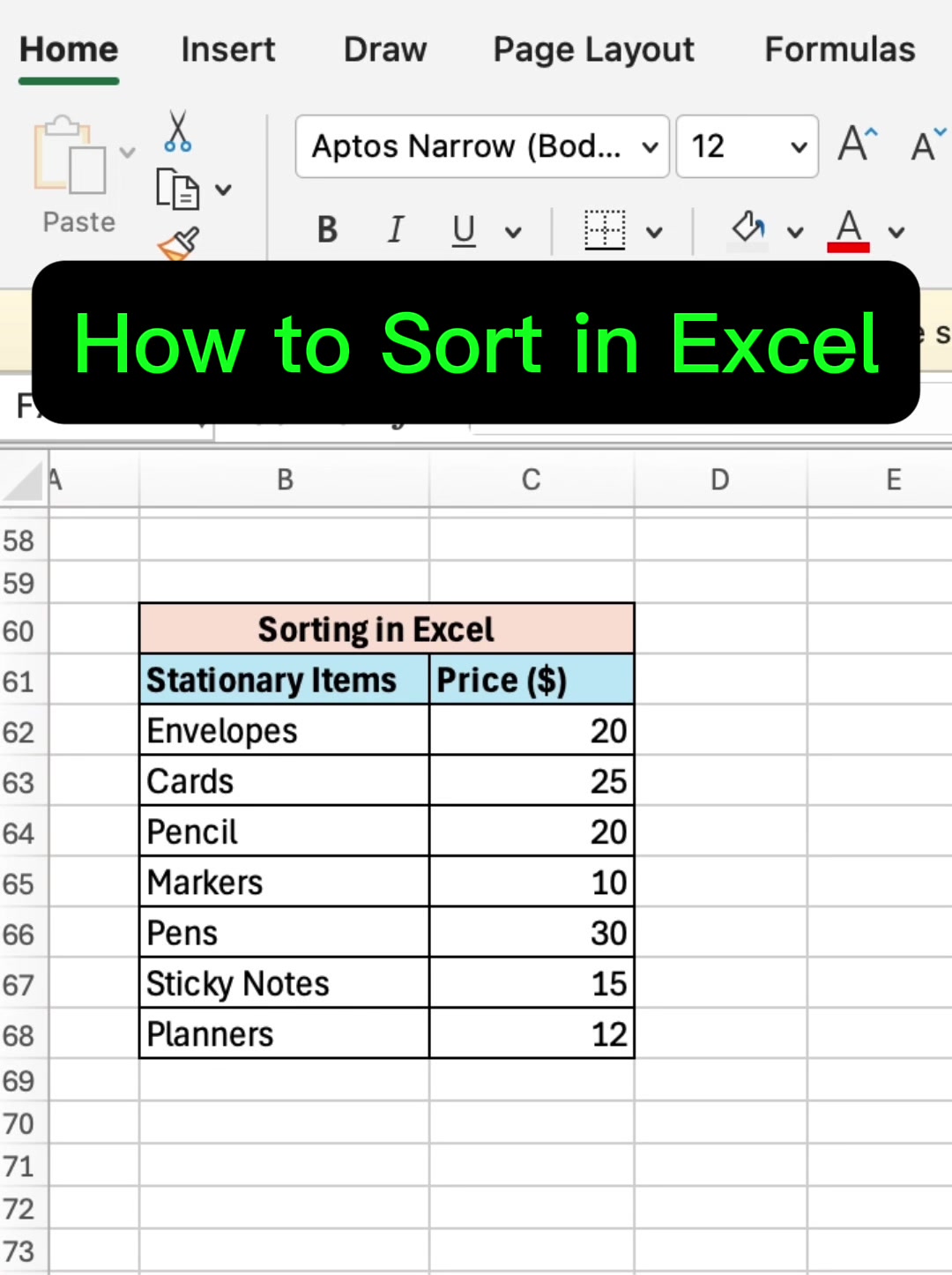Select the 'Cards' cell
Screen dimensions: 952x1275
tap(285, 780)
